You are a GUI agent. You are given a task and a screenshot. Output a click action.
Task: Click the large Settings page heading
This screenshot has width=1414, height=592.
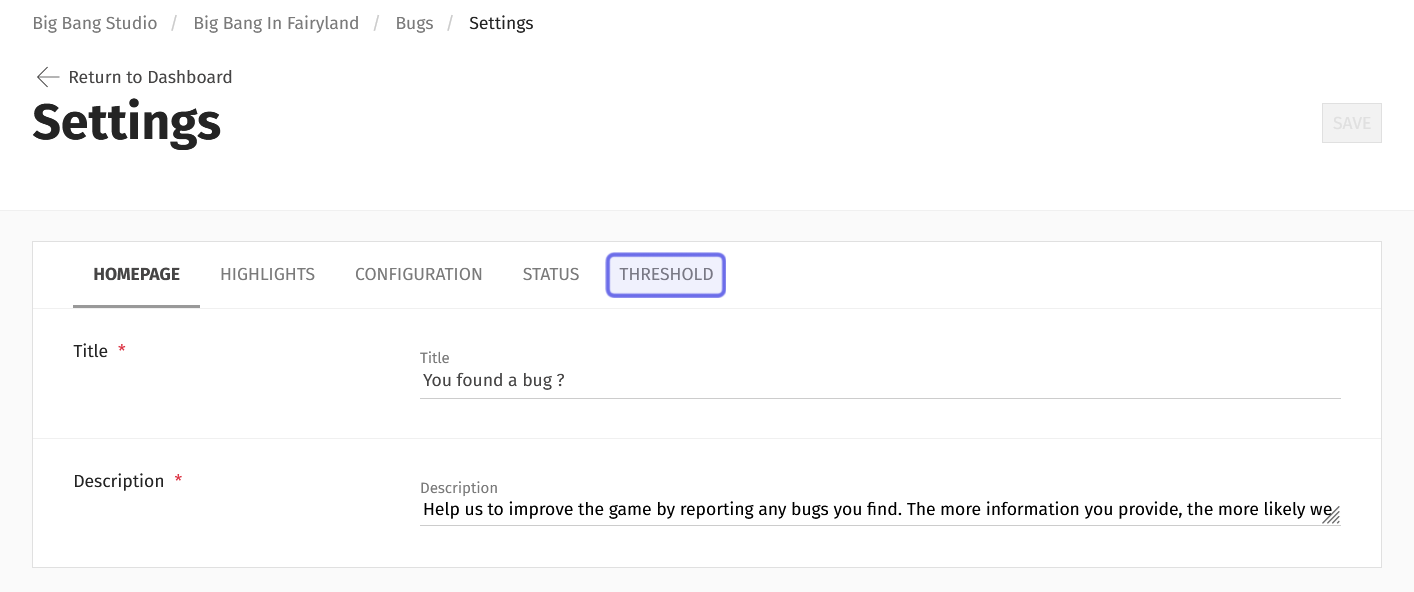click(127, 122)
